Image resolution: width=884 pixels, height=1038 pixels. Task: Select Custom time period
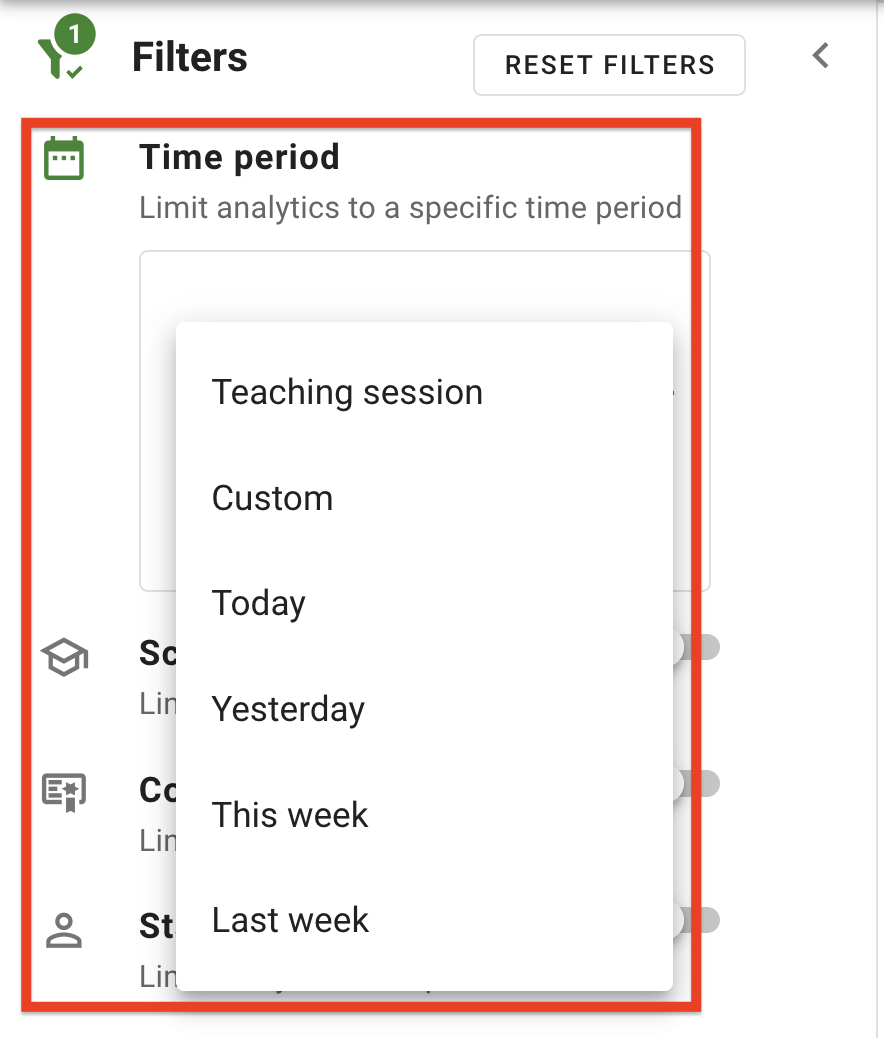272,497
